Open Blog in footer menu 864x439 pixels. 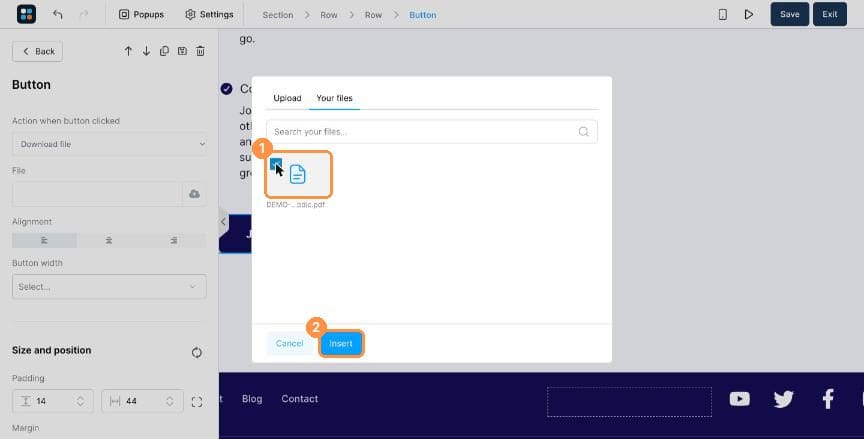pyautogui.click(x=252, y=399)
